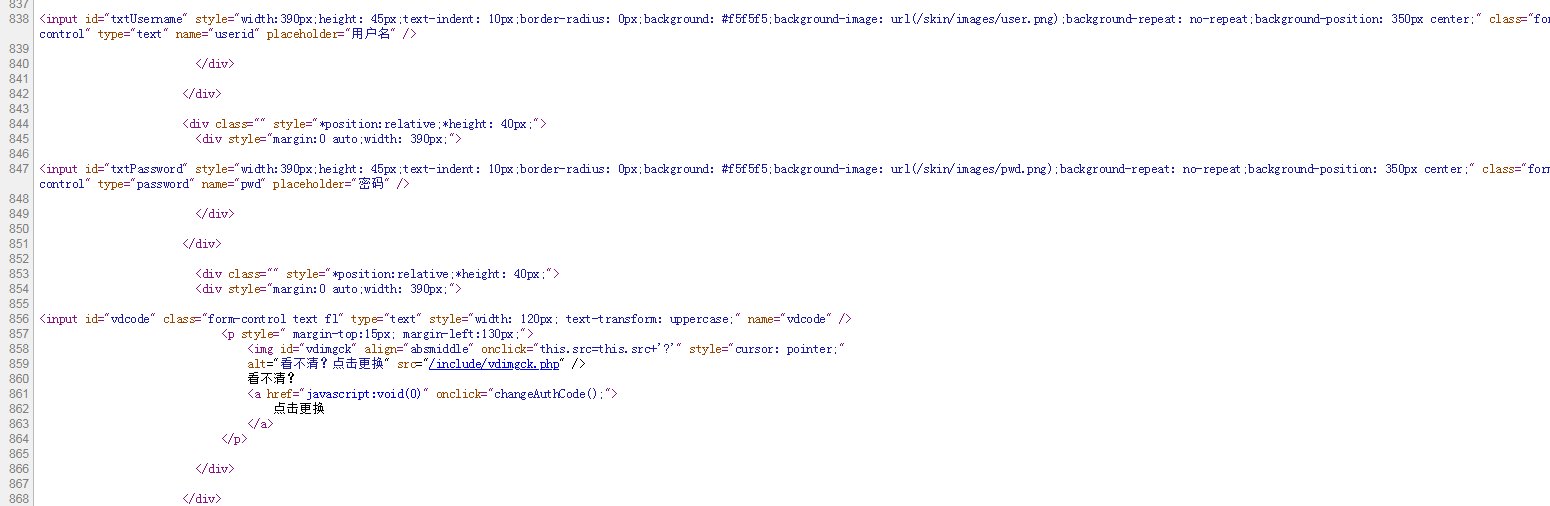Click the "vdimgck" id attribute value

pyautogui.click(x=328, y=349)
